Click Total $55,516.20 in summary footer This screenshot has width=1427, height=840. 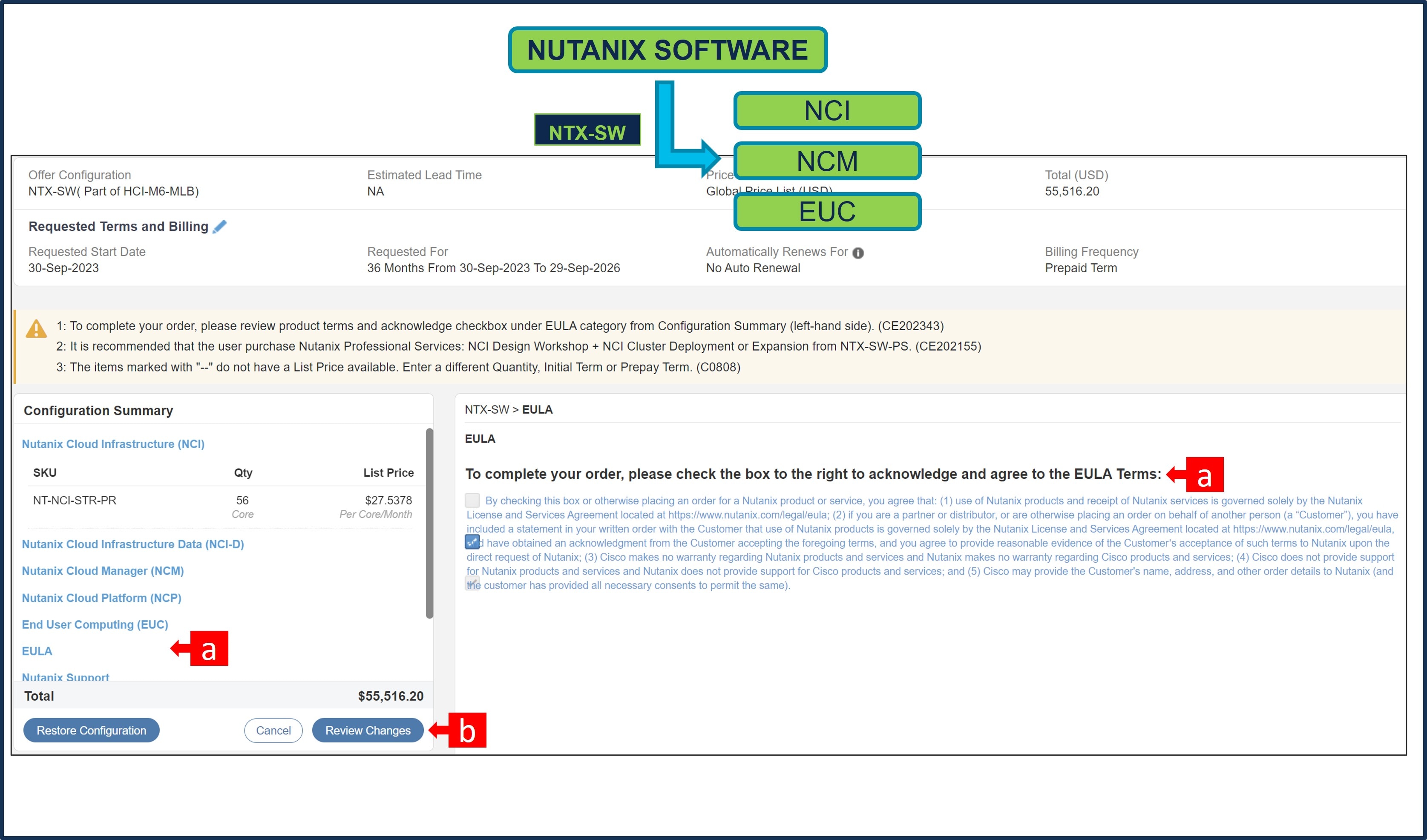coord(391,696)
